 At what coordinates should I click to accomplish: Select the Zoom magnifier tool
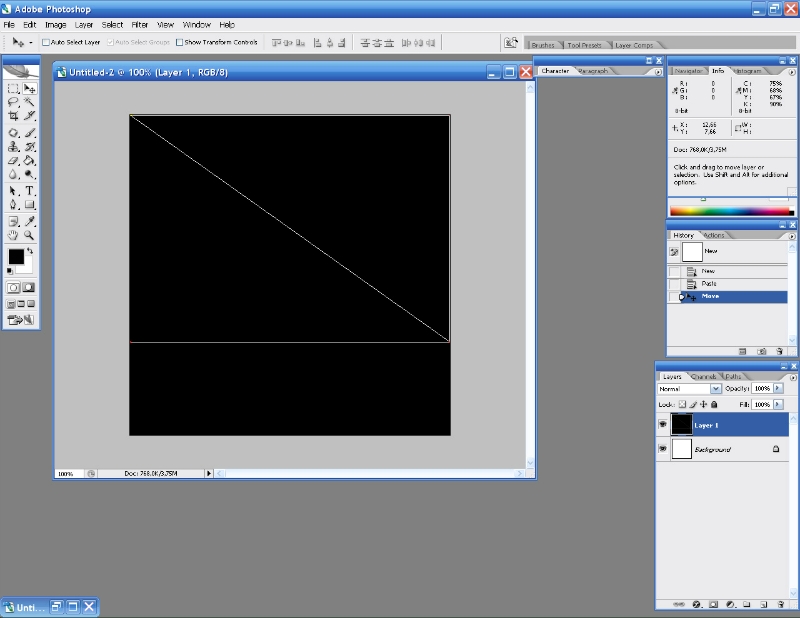[30, 235]
